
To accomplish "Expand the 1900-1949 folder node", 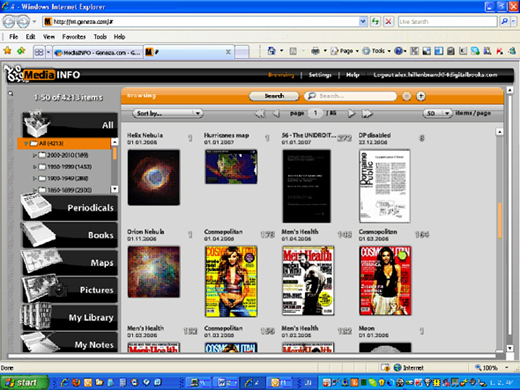I will 34,178.
